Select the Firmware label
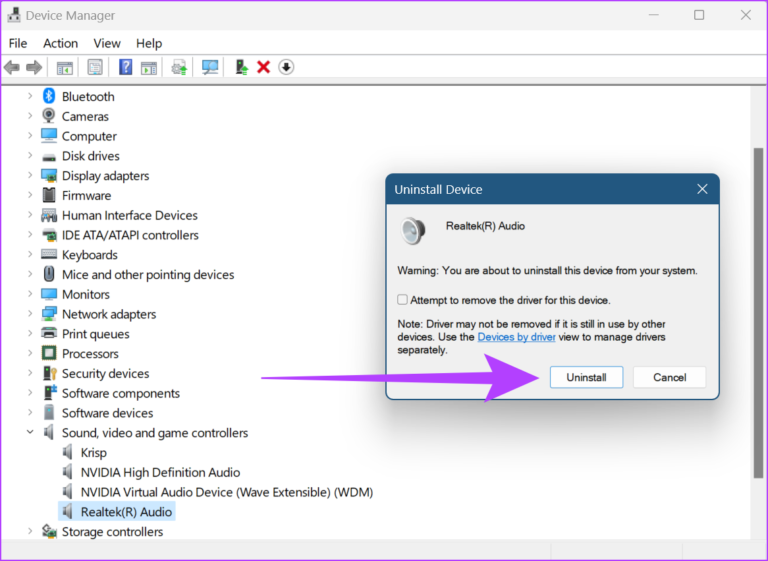 [86, 195]
